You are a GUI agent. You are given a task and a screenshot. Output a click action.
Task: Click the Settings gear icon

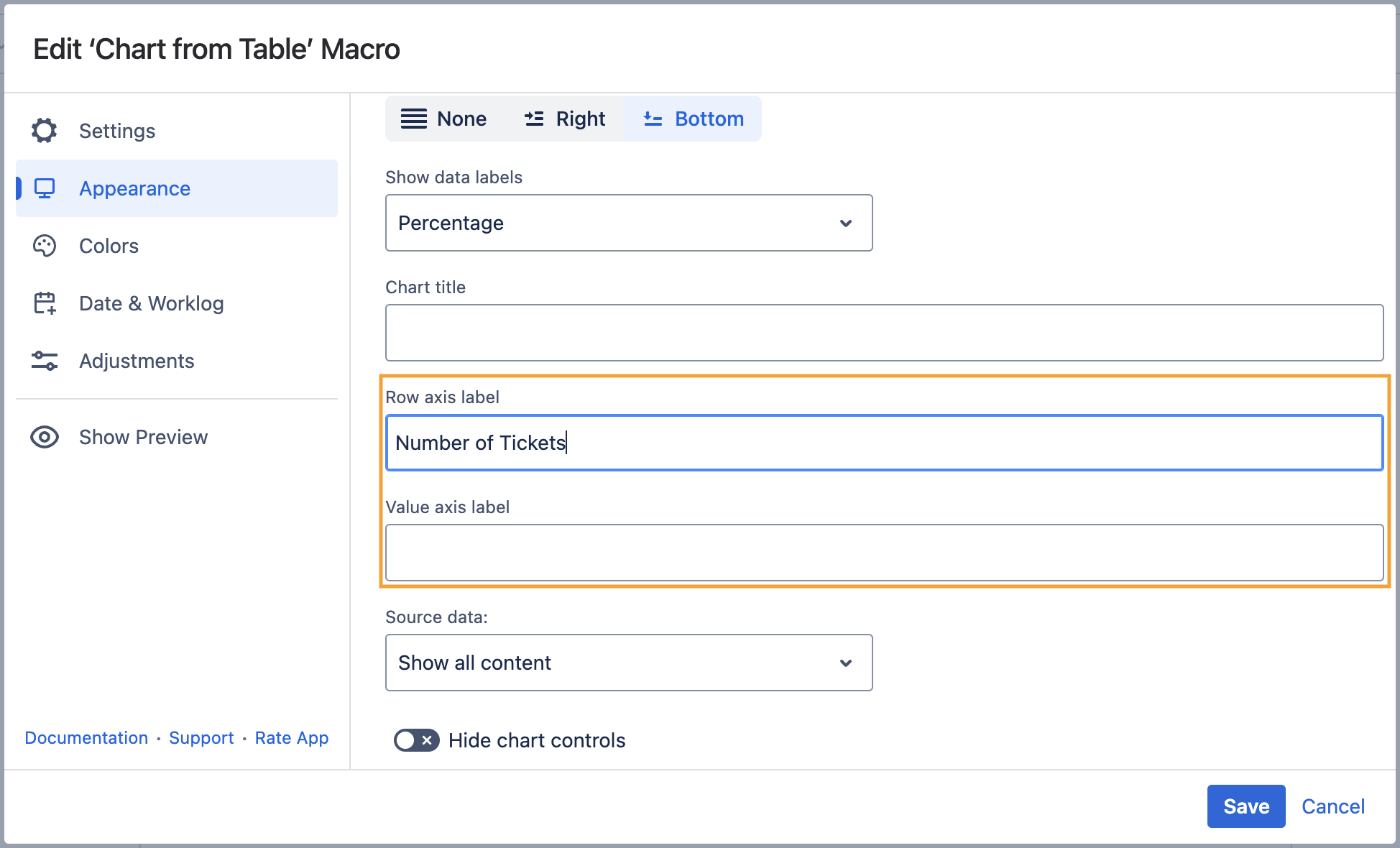pyautogui.click(x=45, y=131)
